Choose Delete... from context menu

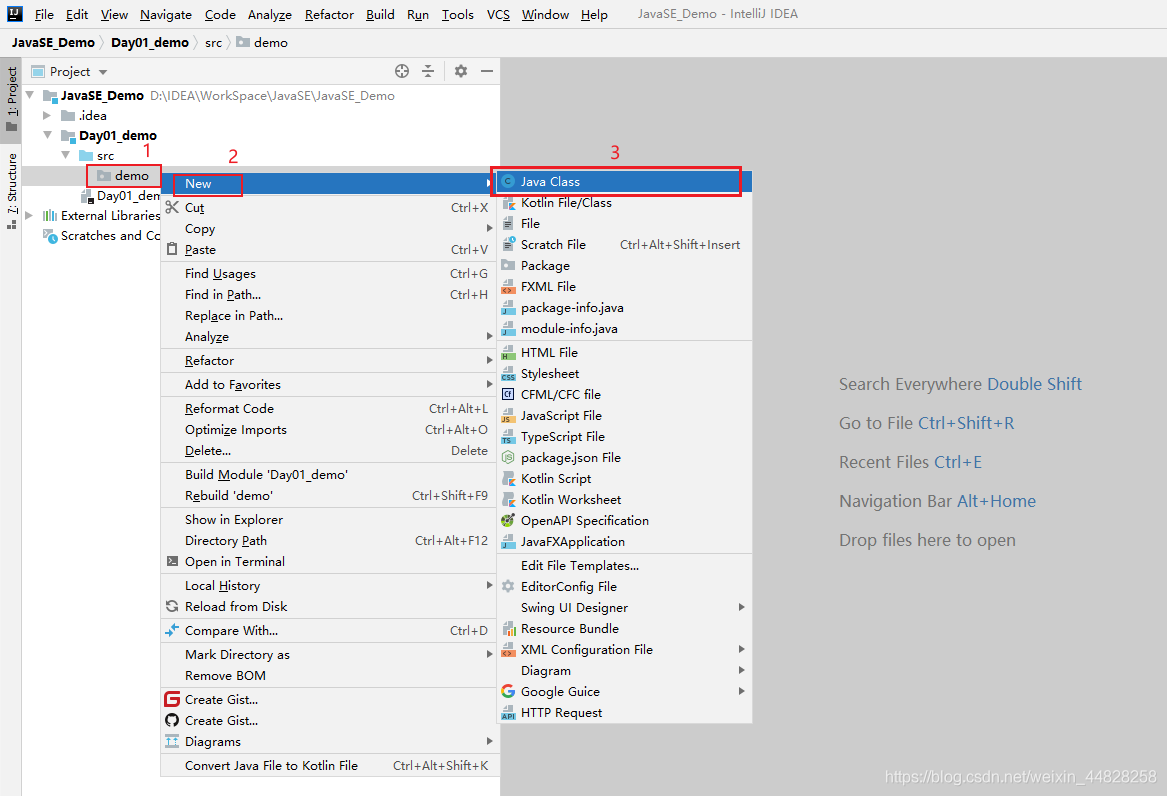coord(328,451)
